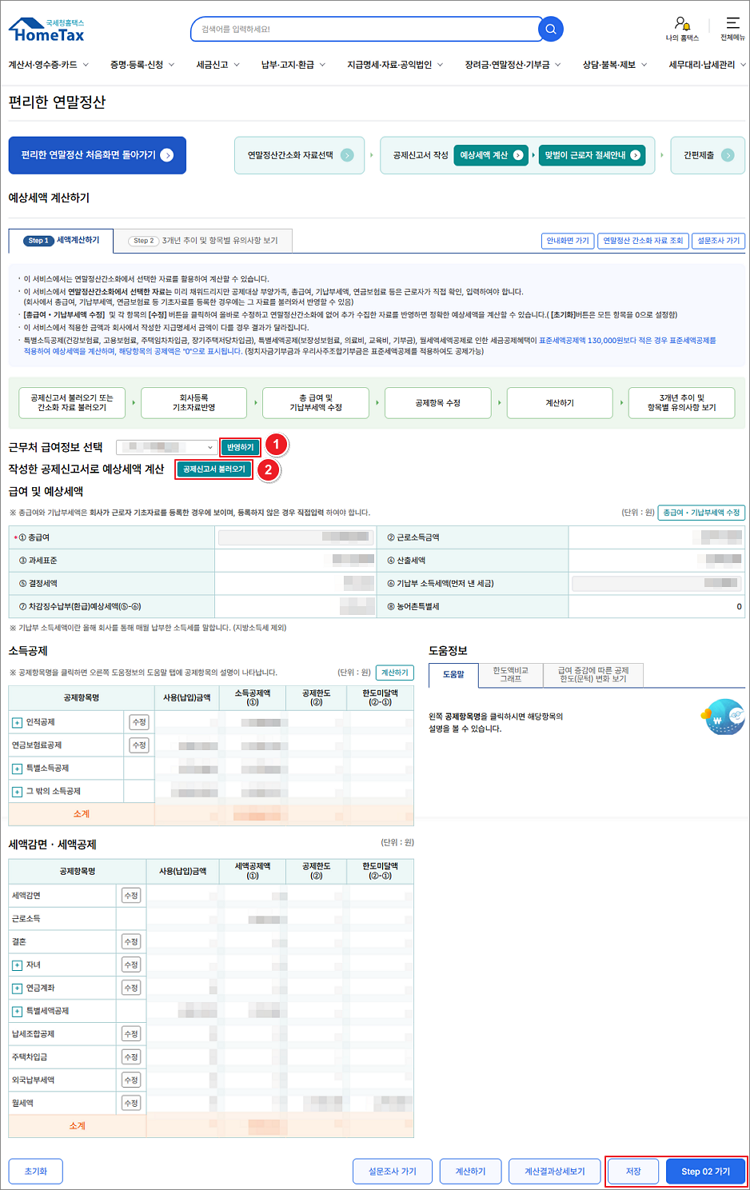750x1190 pixels.
Task: Click 기납부 소득세액 input field
Action: [x=656, y=584]
